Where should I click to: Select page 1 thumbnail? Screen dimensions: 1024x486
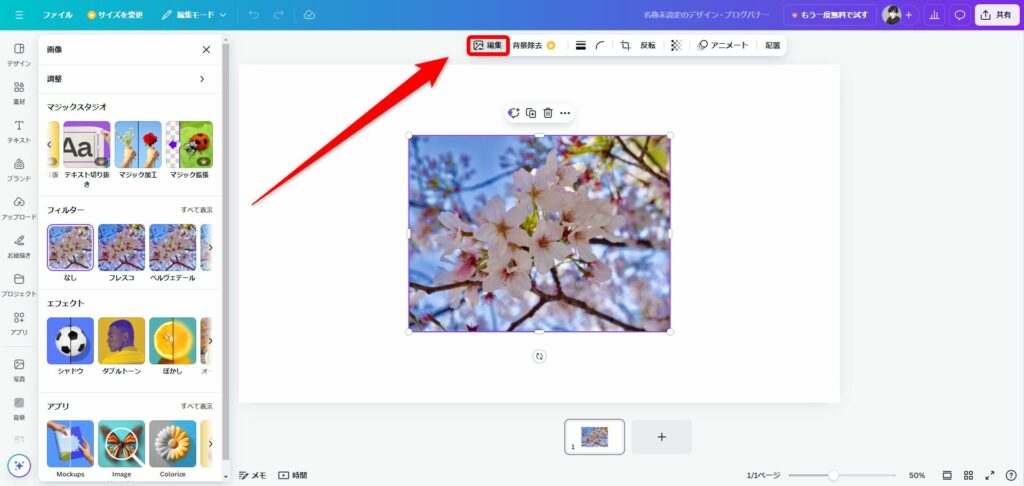pos(594,437)
